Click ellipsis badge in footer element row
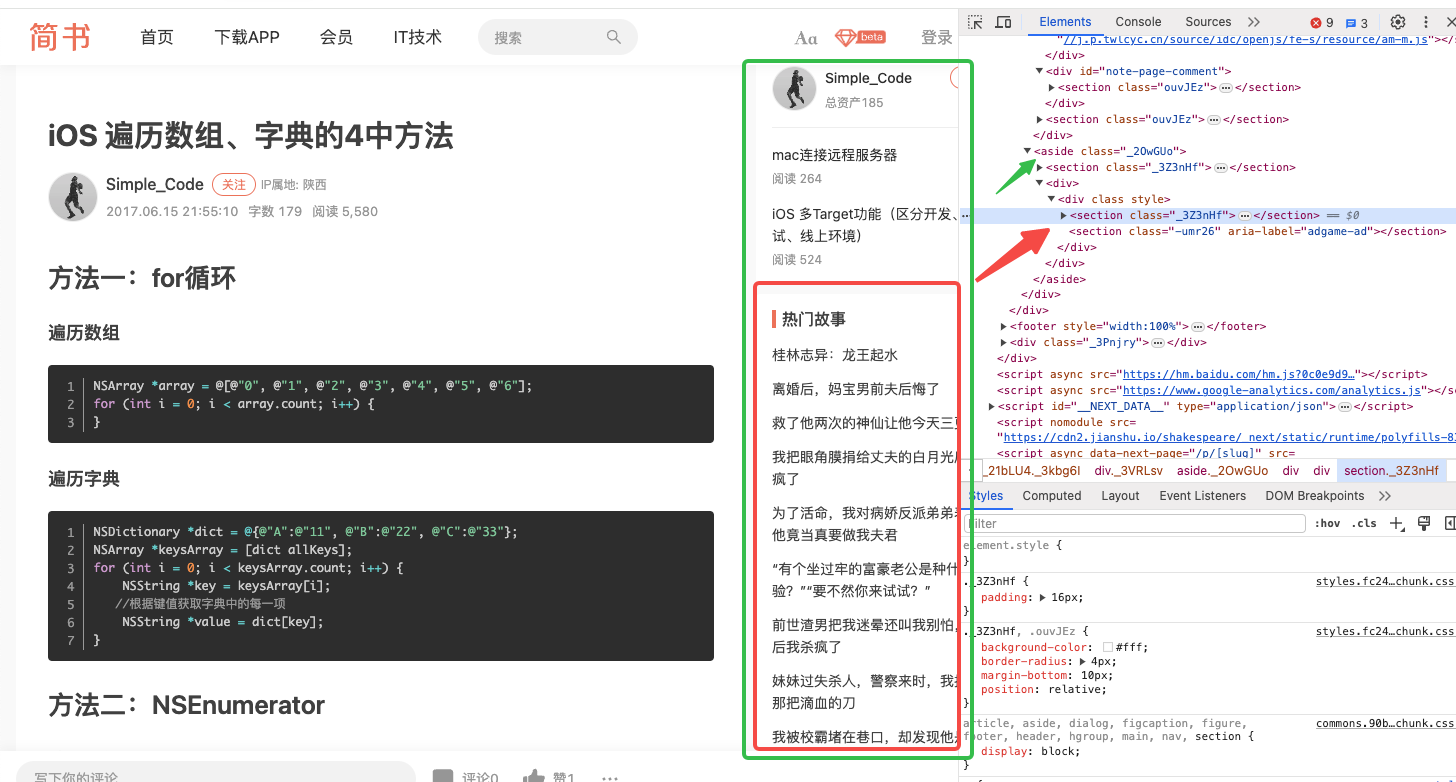Viewport: 1456px width, 782px height. point(1198,326)
